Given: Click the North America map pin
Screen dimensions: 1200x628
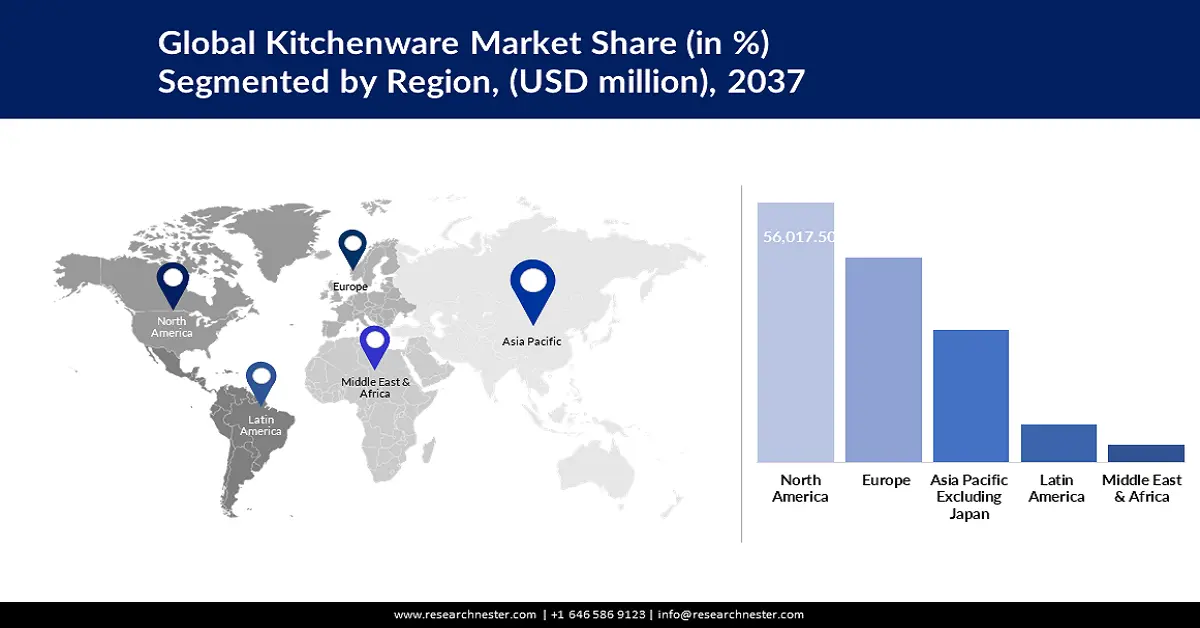Looking at the screenshot, I should (x=173, y=285).
